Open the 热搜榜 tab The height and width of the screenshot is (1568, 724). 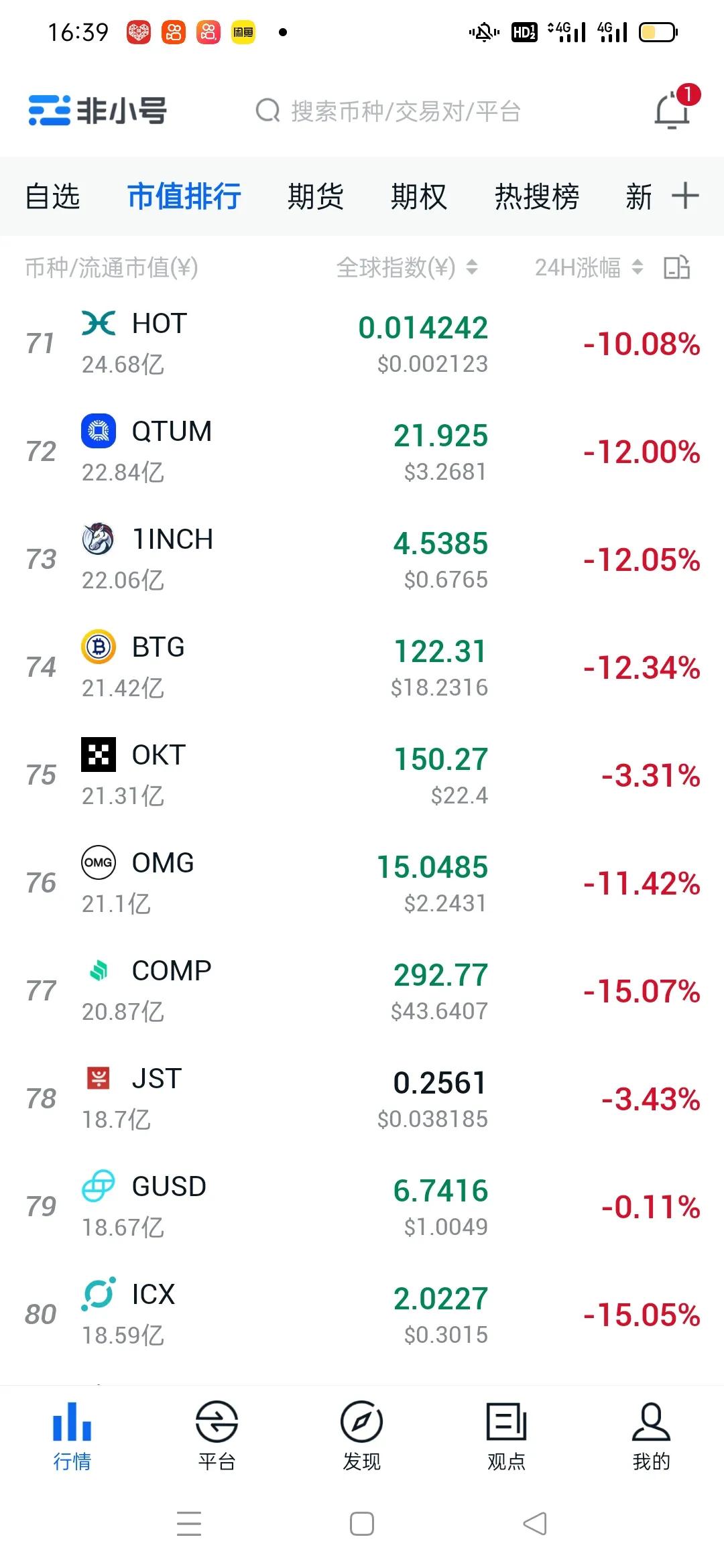[537, 196]
